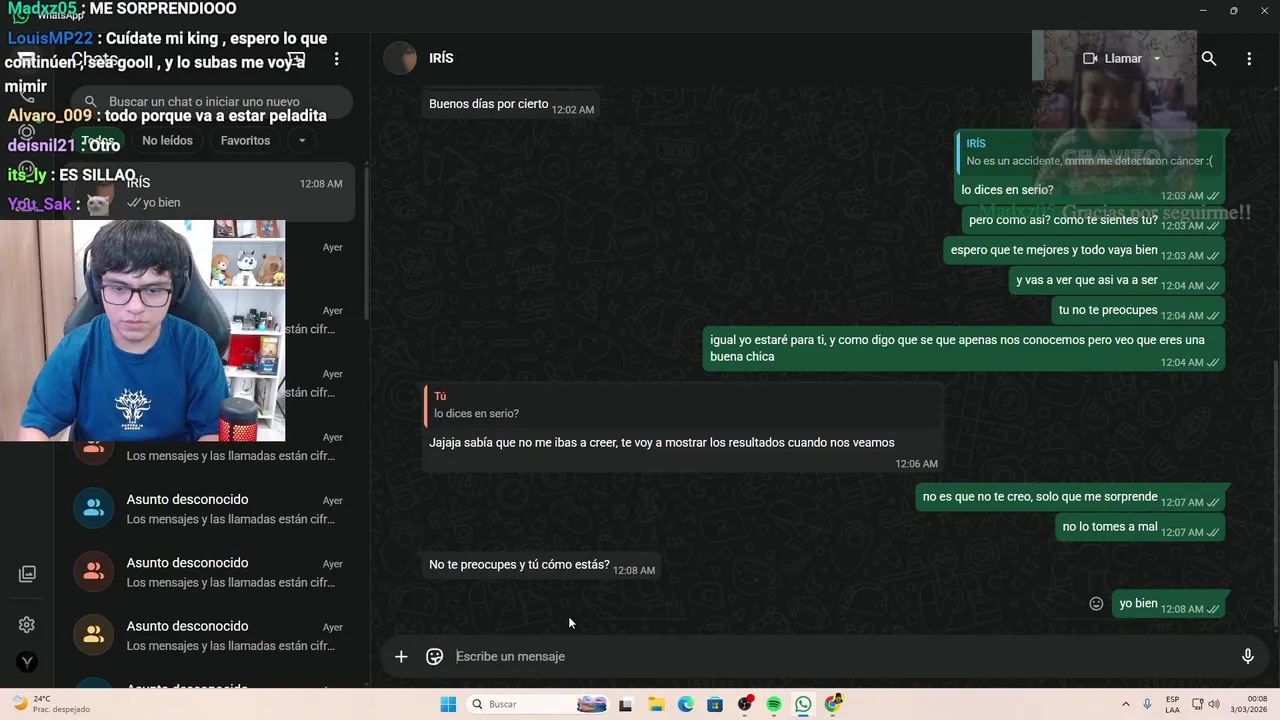Search within the IRÍS conversation
The image size is (1280, 720).
(1209, 59)
